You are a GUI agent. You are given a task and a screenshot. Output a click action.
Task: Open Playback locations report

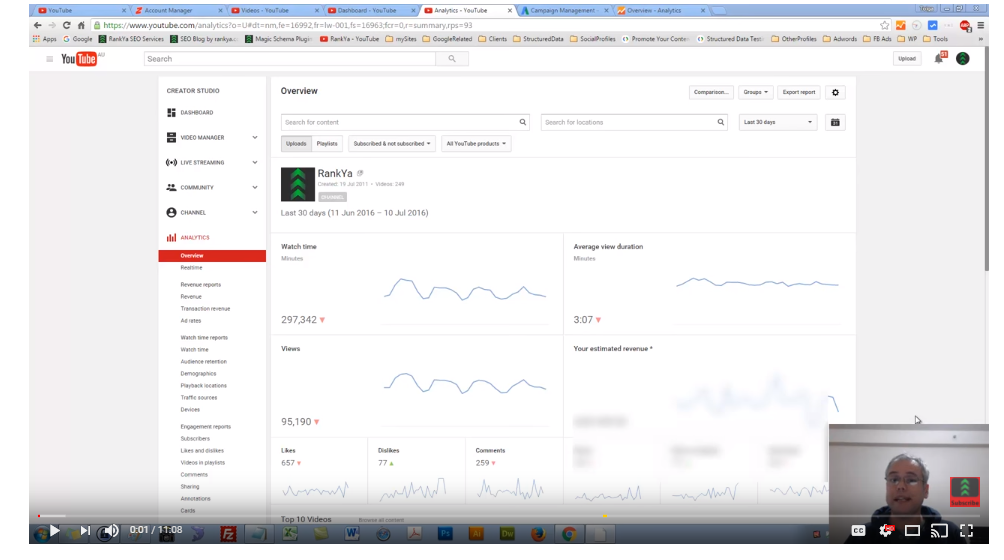(x=204, y=386)
